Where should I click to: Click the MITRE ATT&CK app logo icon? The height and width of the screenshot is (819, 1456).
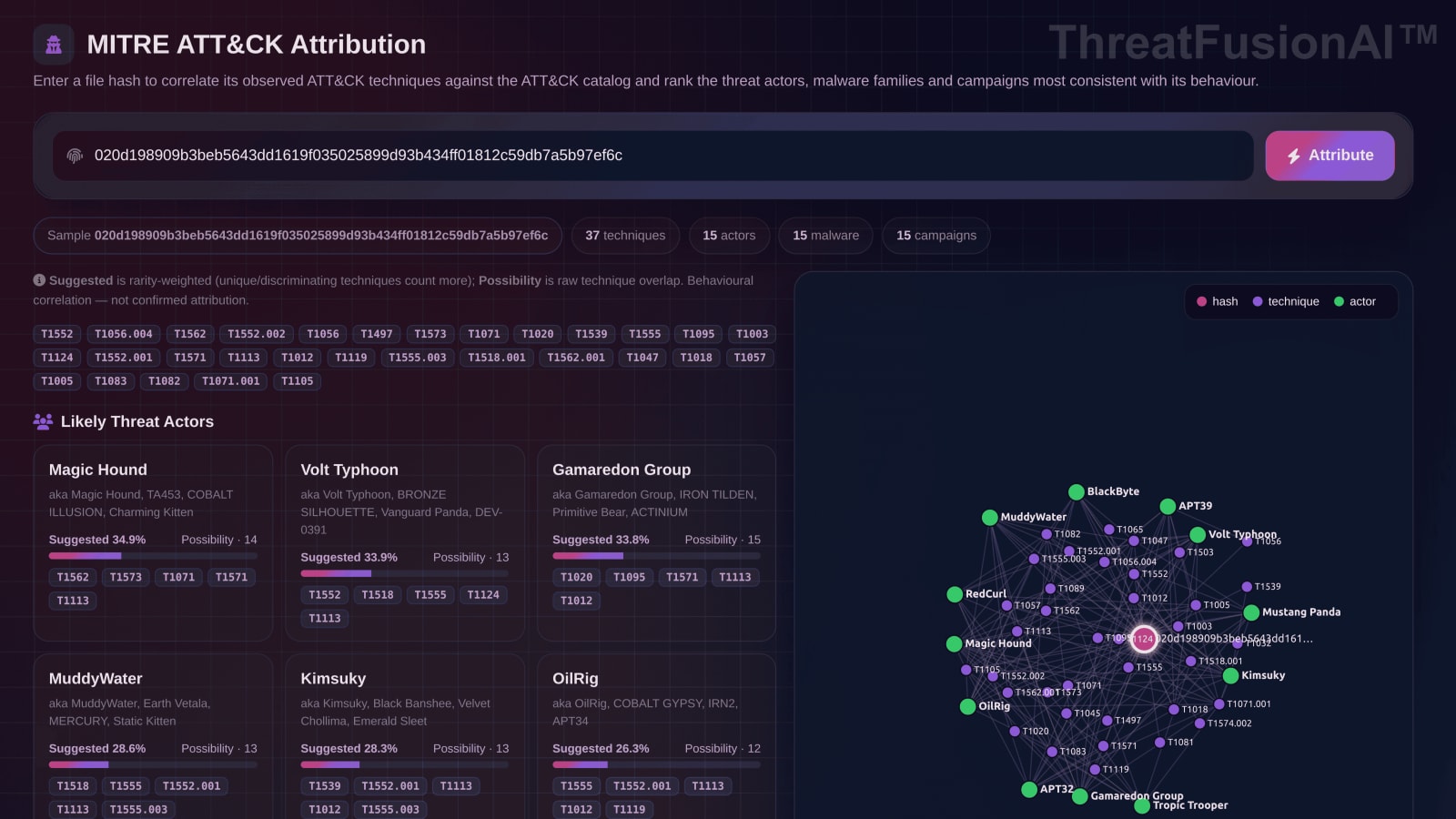[x=54, y=45]
